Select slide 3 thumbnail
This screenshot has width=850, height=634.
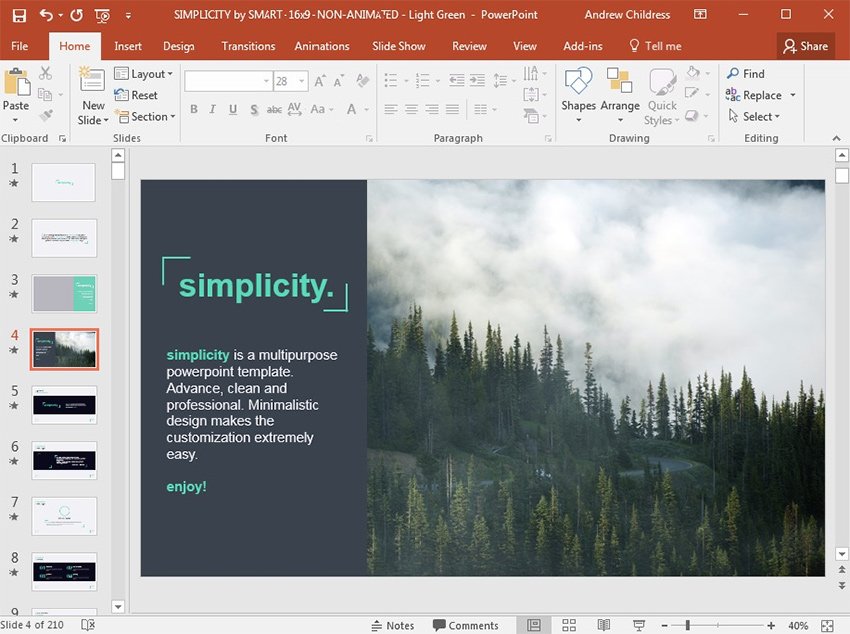(65, 293)
